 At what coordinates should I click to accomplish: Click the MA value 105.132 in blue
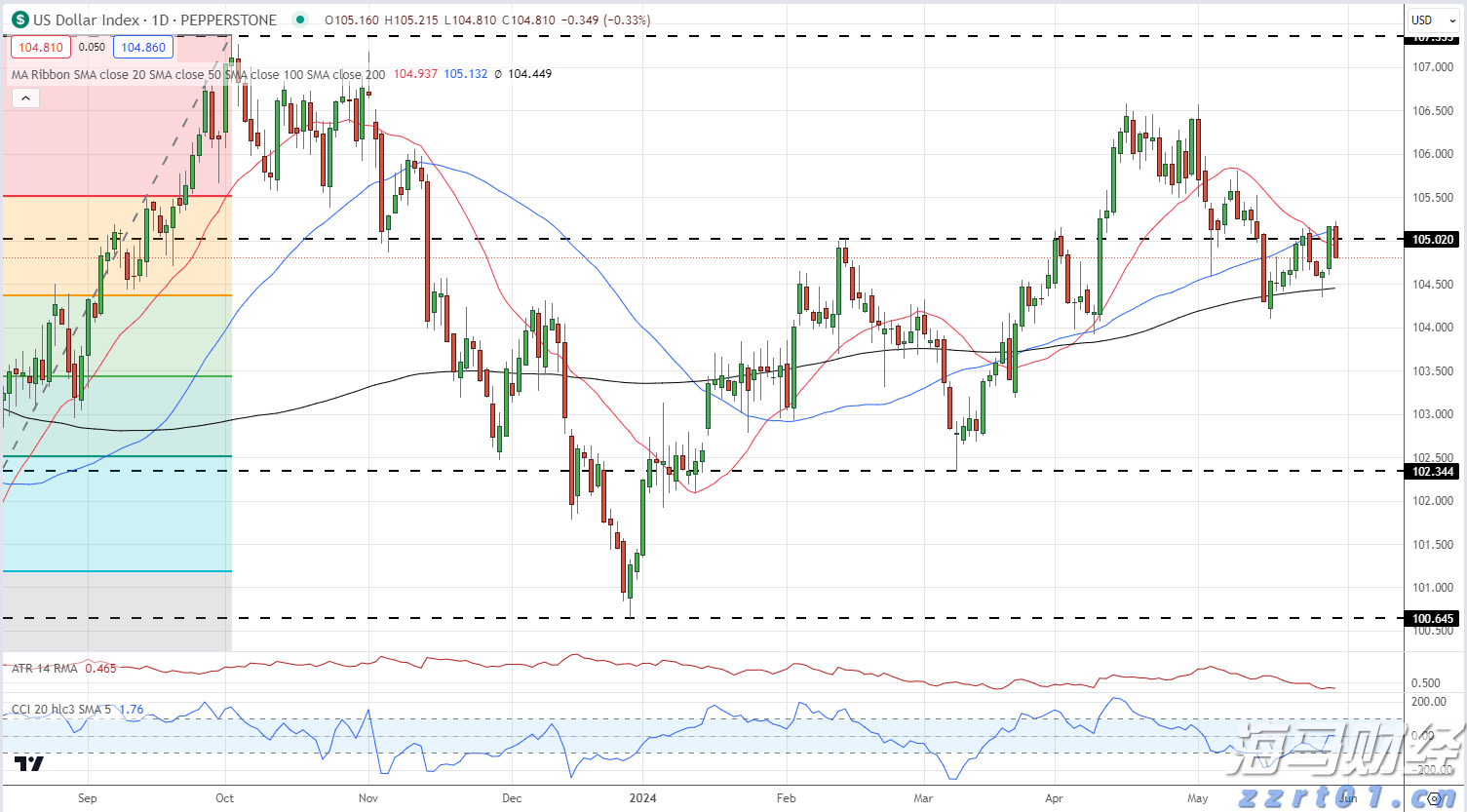click(466, 74)
